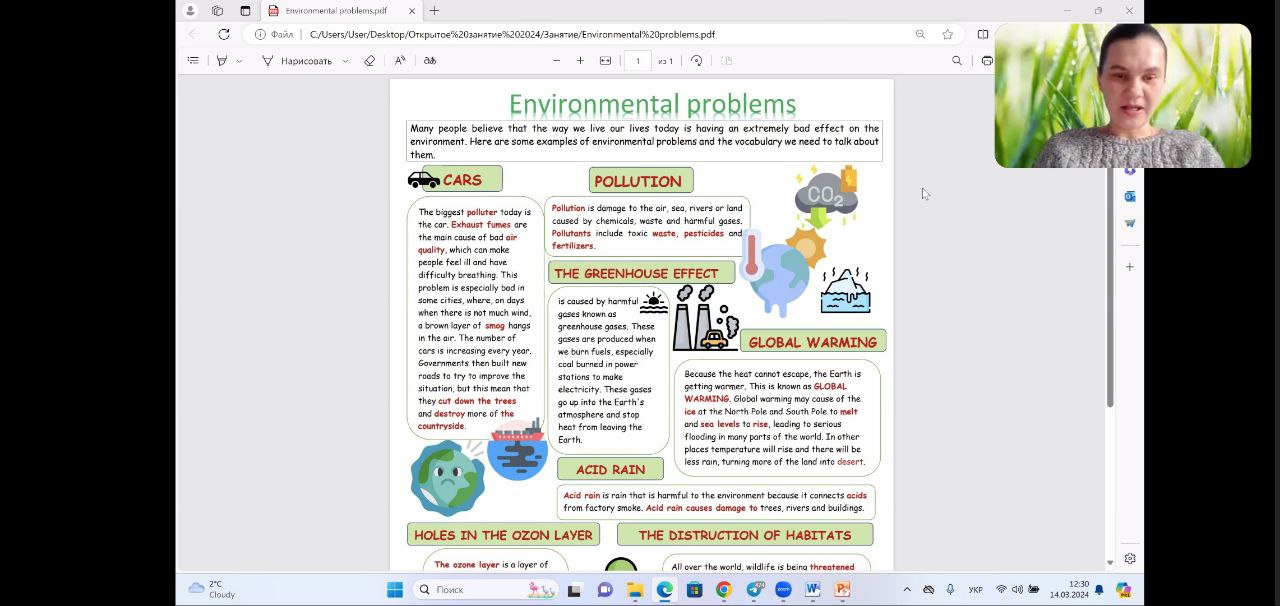Image resolution: width=1280 pixels, height=606 pixels.
Task: Expand the highlighter color options arrow
Action: tap(239, 61)
